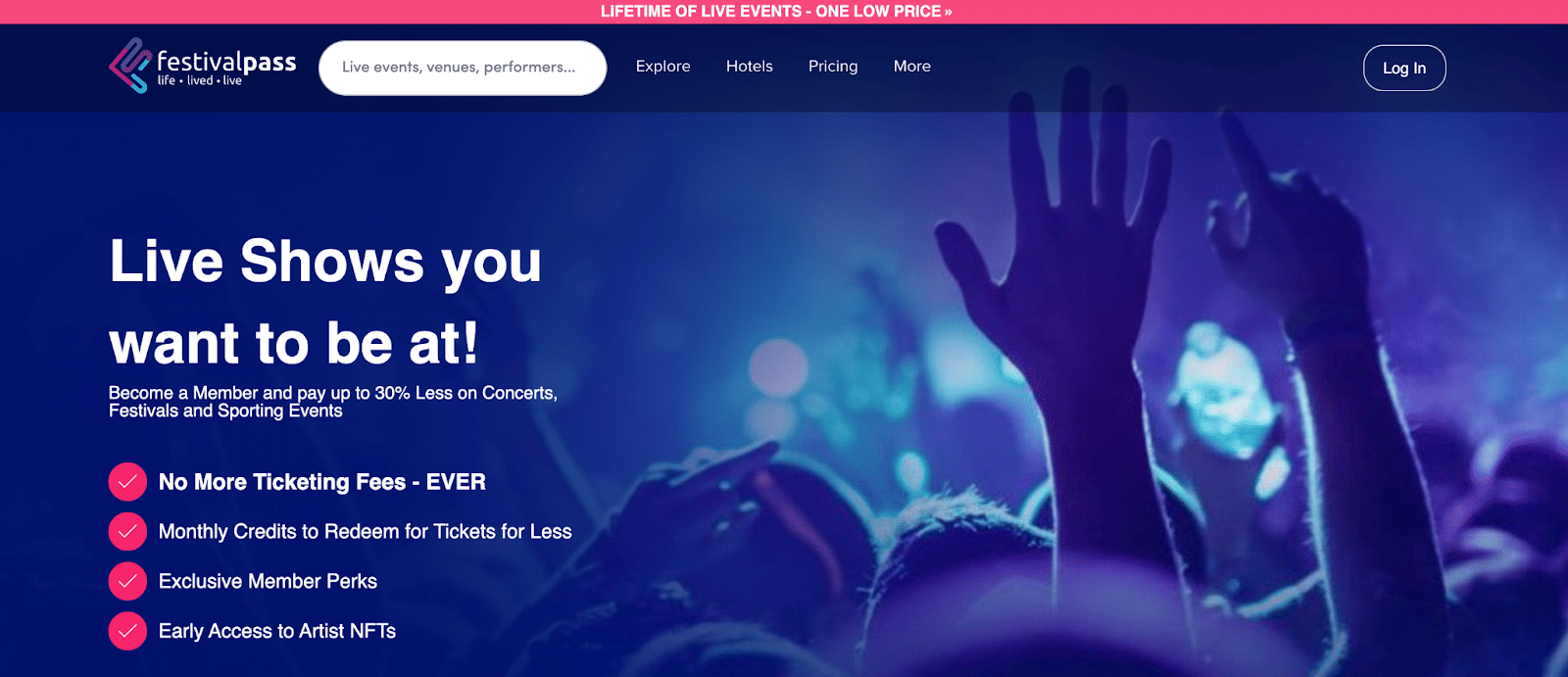The image size is (1568, 677).
Task: Expand the More navigation menu
Action: pos(912,67)
